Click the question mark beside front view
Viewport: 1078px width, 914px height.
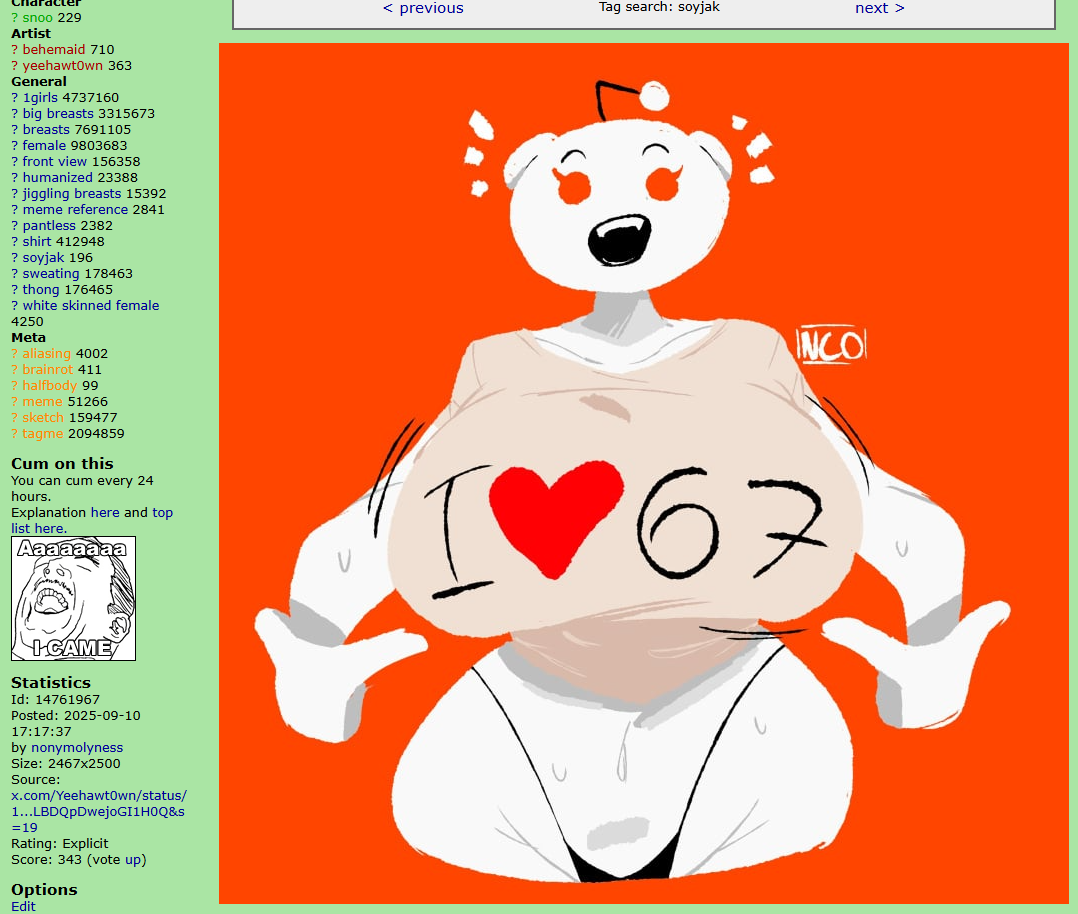point(15,162)
